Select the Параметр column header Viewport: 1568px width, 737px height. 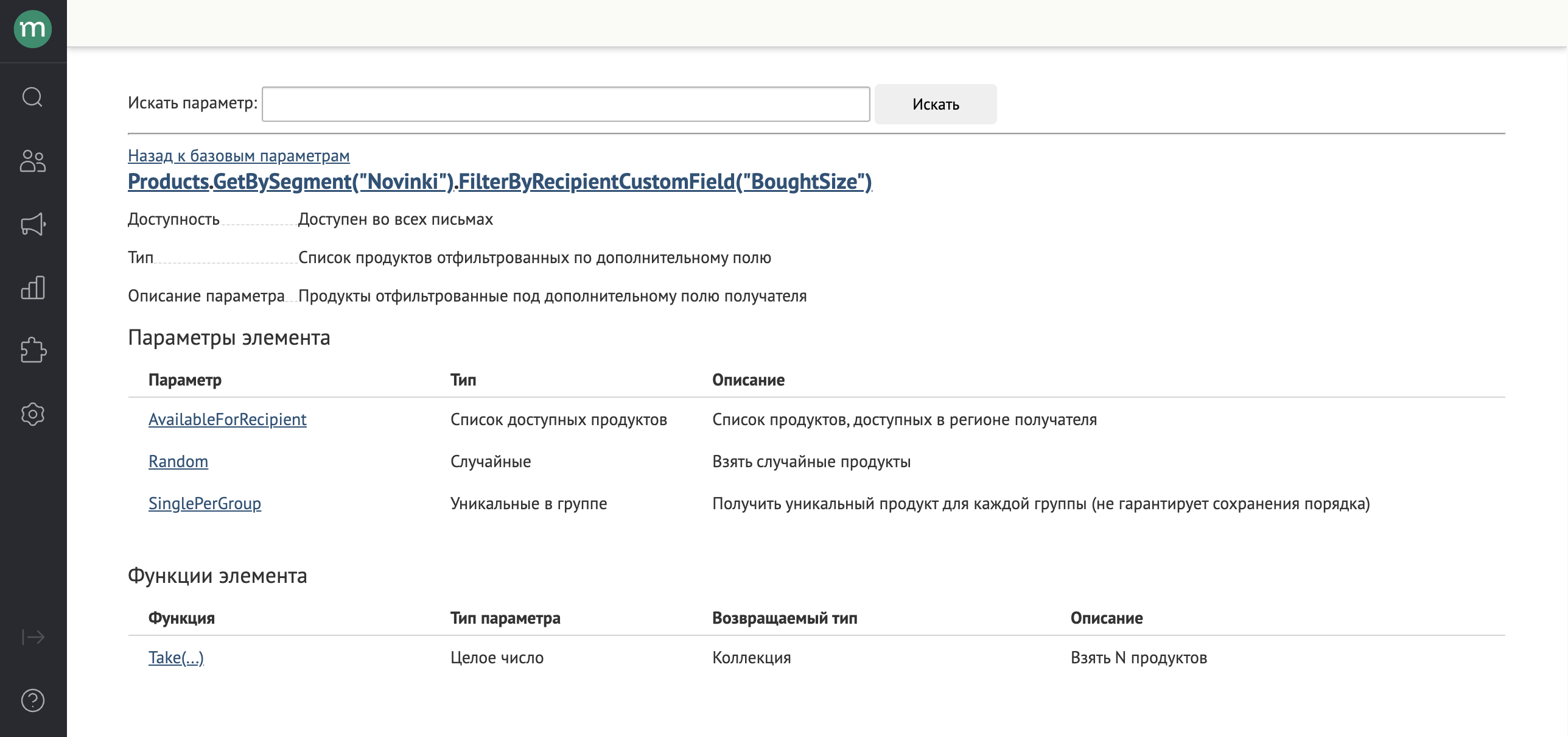point(185,380)
